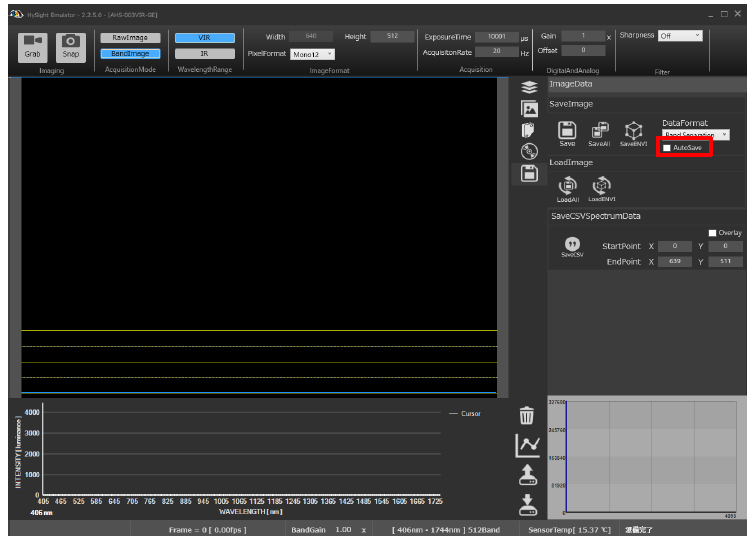Click the line chart icon beside graph
Viewport: 753px width, 546px height.
coord(527,446)
